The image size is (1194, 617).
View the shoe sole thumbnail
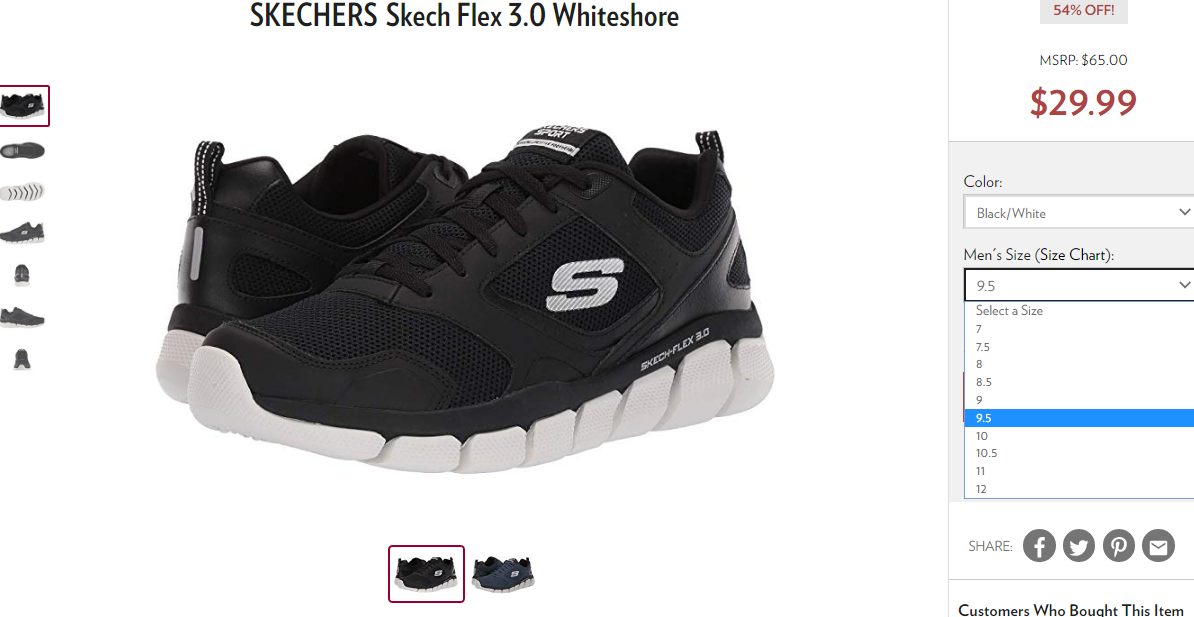(22, 191)
